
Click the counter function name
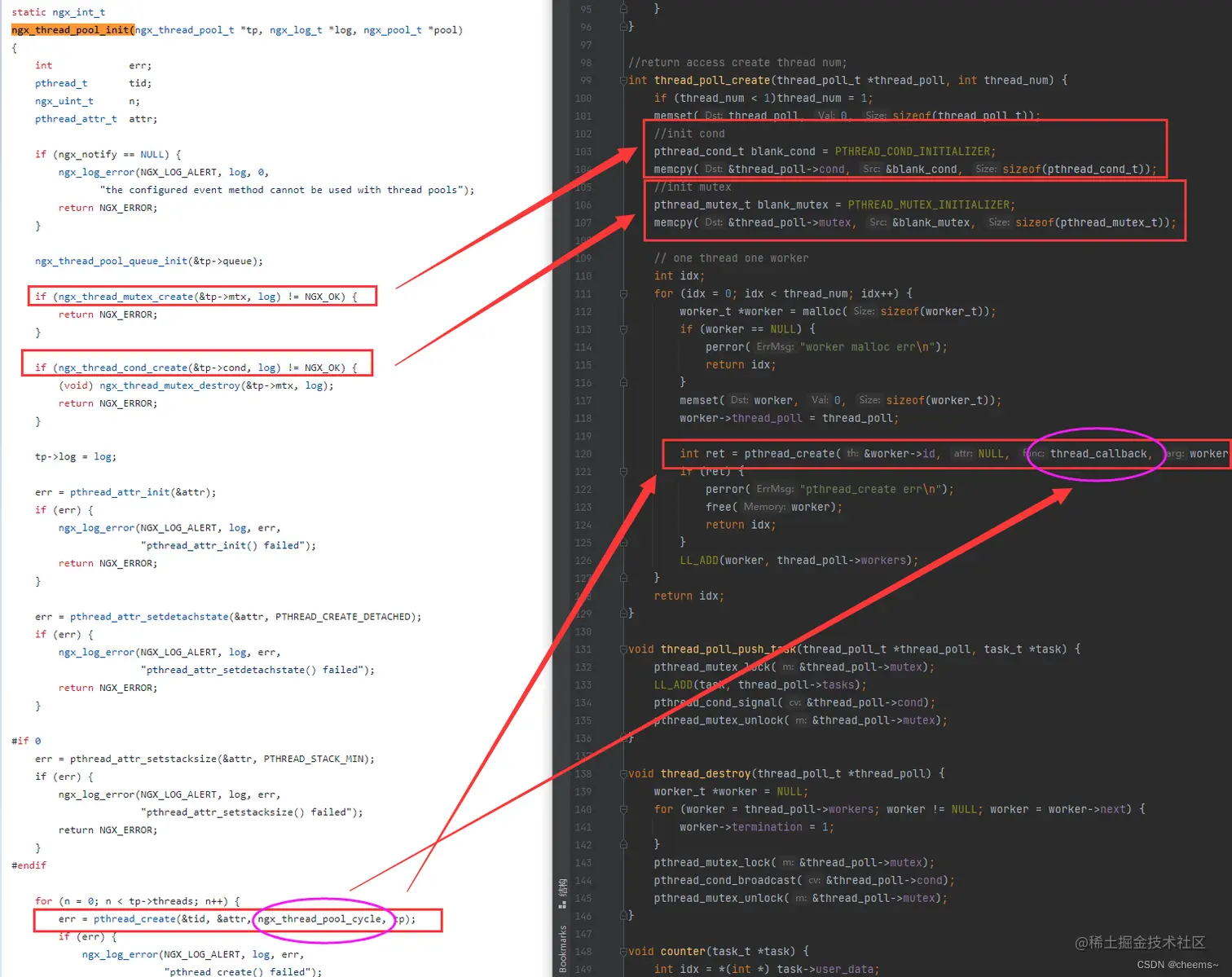coord(683,951)
